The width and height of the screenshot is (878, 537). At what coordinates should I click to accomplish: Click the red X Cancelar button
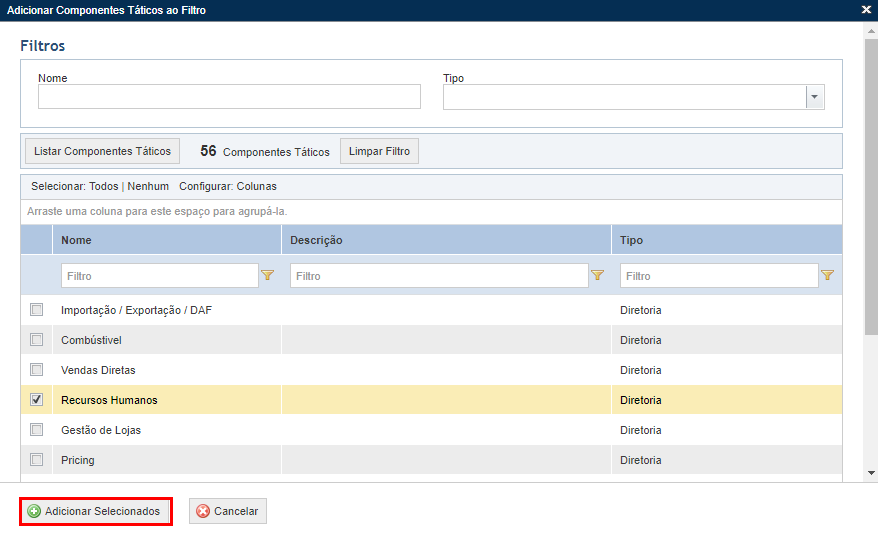tap(228, 511)
